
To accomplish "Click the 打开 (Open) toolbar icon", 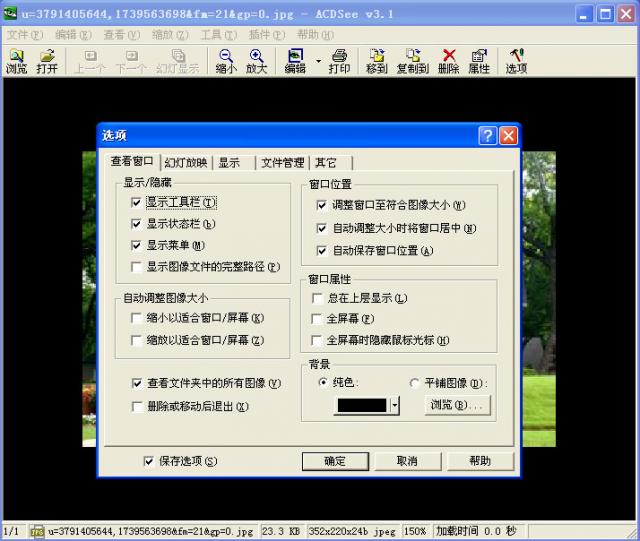I will click(46, 61).
